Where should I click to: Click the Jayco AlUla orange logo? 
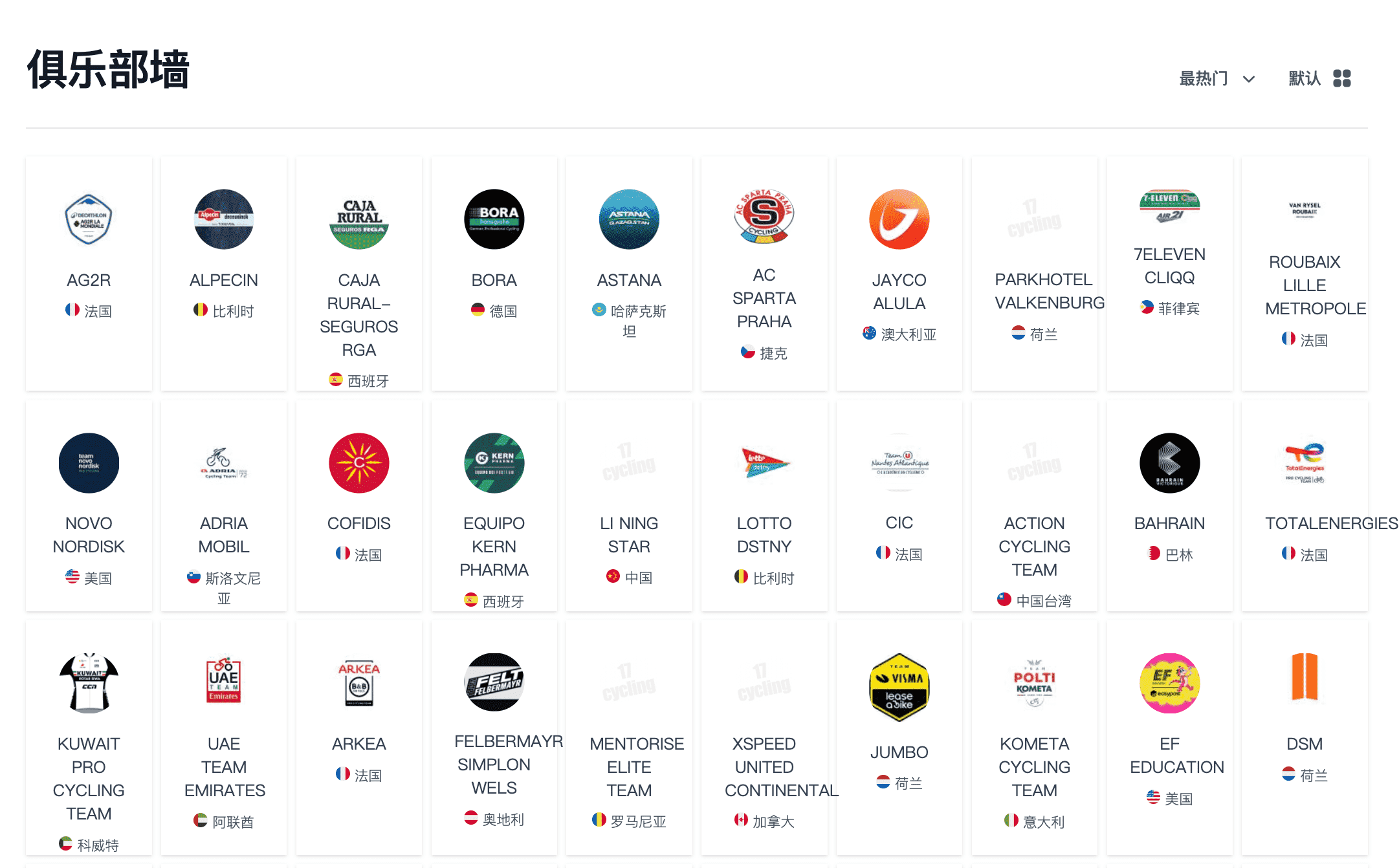pyautogui.click(x=899, y=219)
